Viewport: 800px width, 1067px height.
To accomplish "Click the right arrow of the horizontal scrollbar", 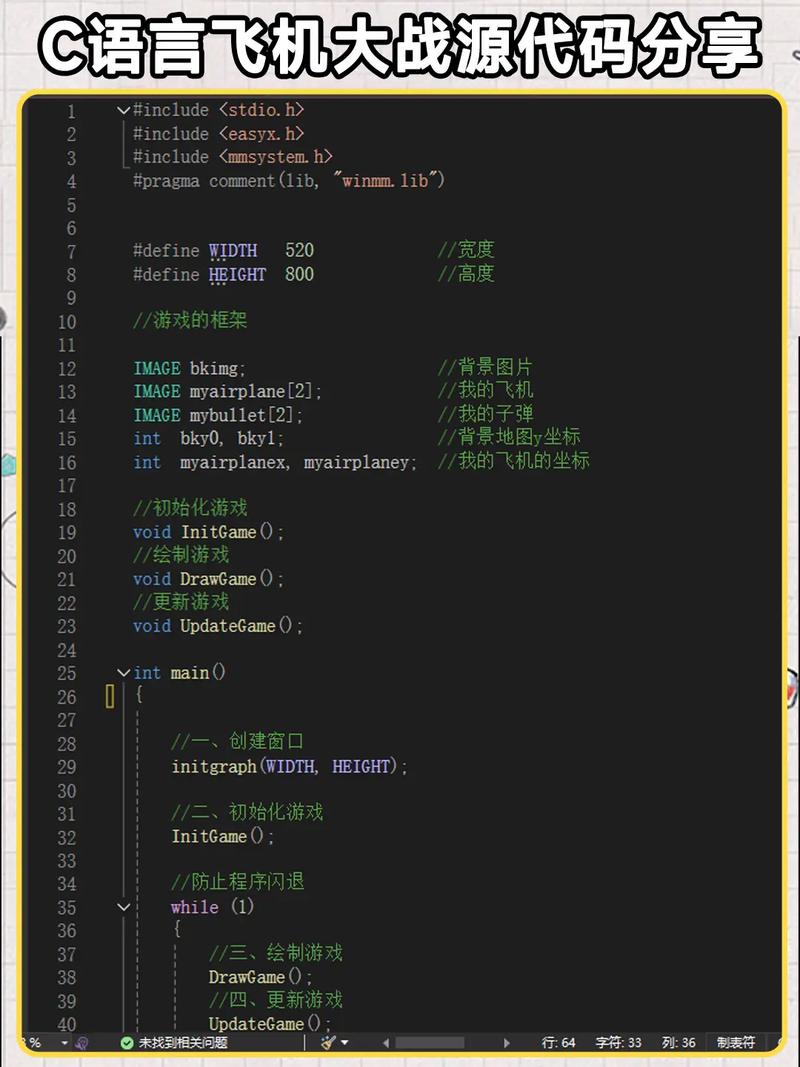I will (505, 1043).
